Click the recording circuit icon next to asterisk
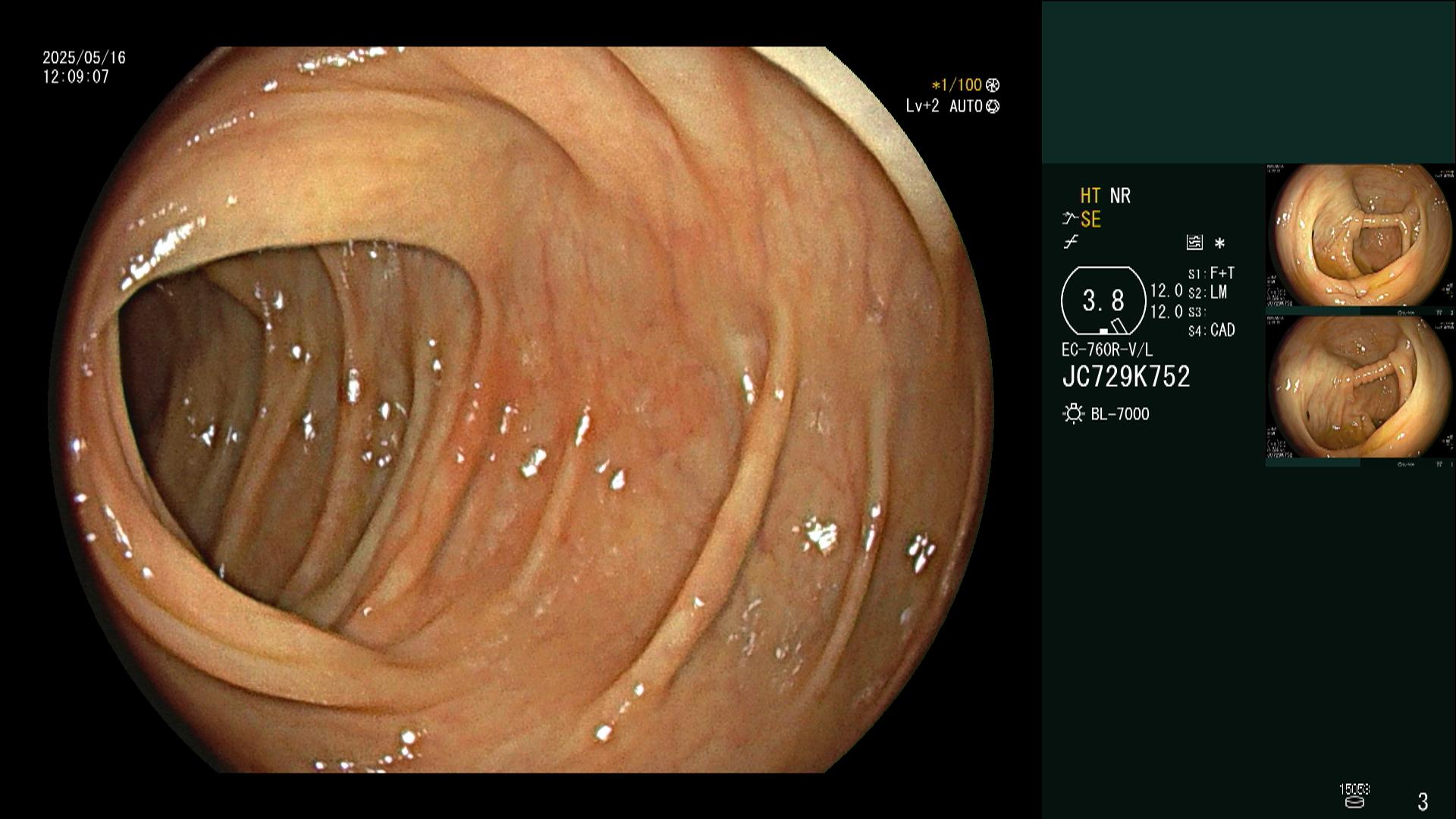The width and height of the screenshot is (1456, 819). 1194,243
